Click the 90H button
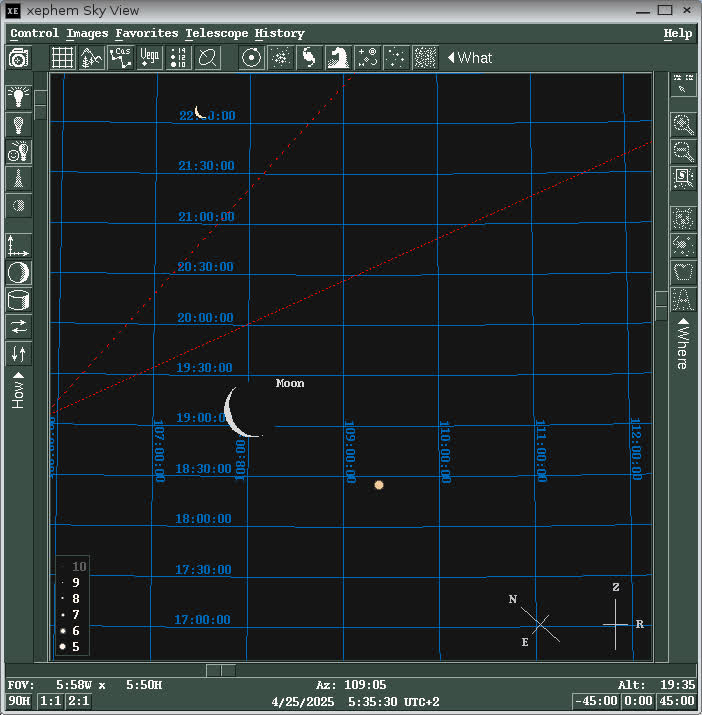Viewport: 702px width, 715px height. [20, 702]
